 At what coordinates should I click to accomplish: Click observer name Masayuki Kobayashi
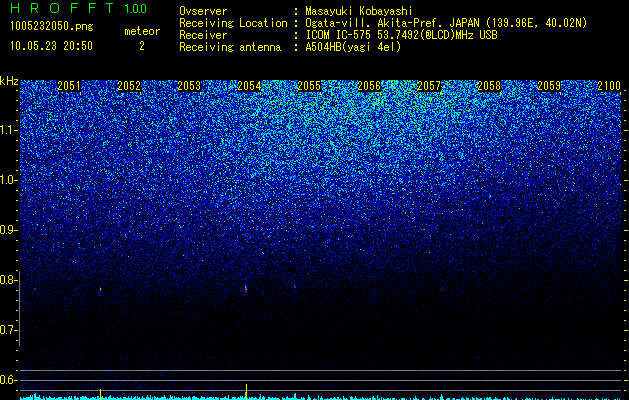pyautogui.click(x=359, y=11)
